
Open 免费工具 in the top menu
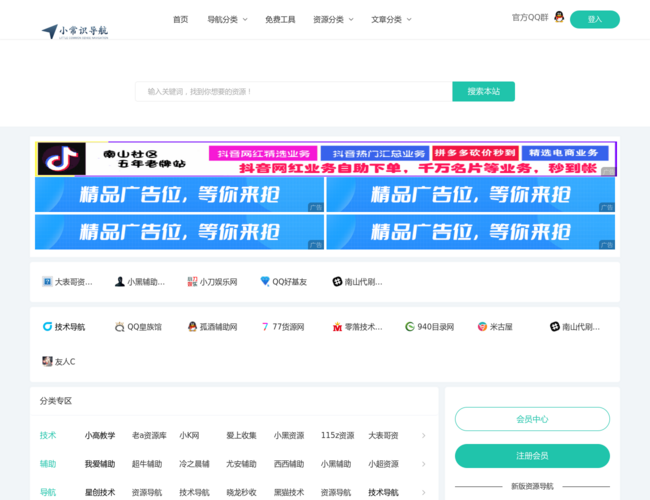tap(280, 19)
